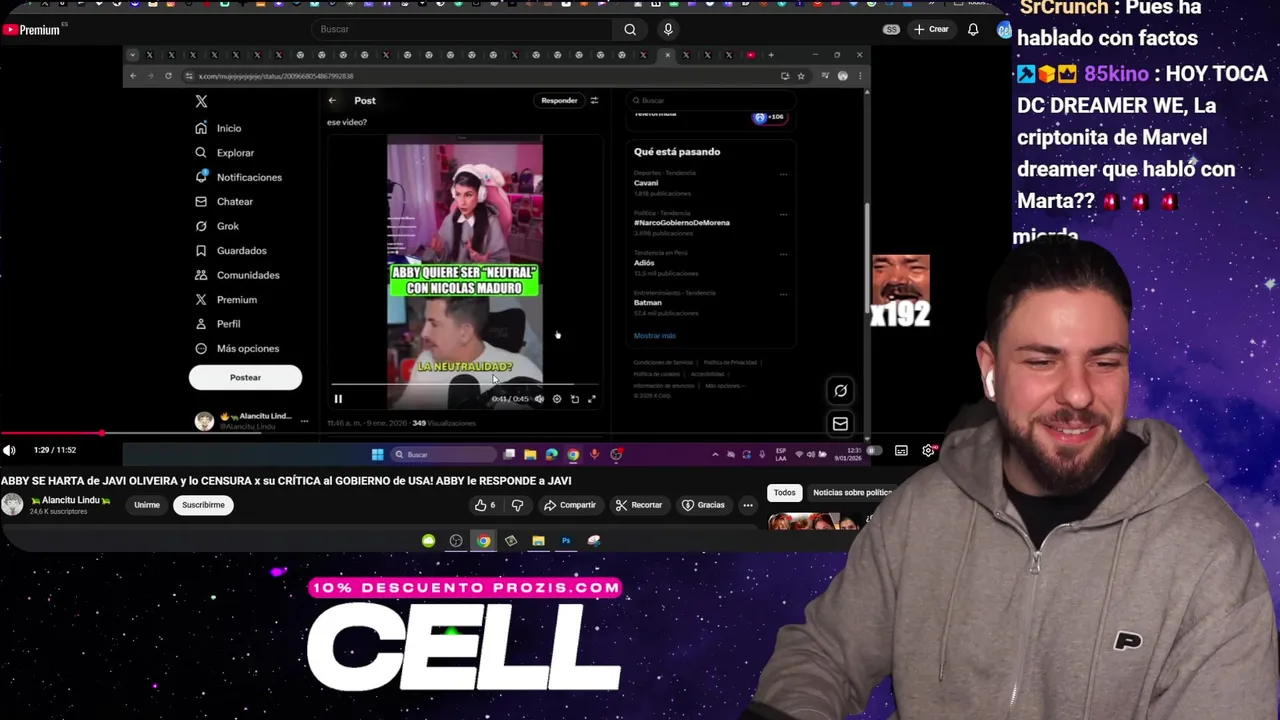The width and height of the screenshot is (1280, 720).
Task: Open the Cavani trending topic
Action: tap(646, 183)
